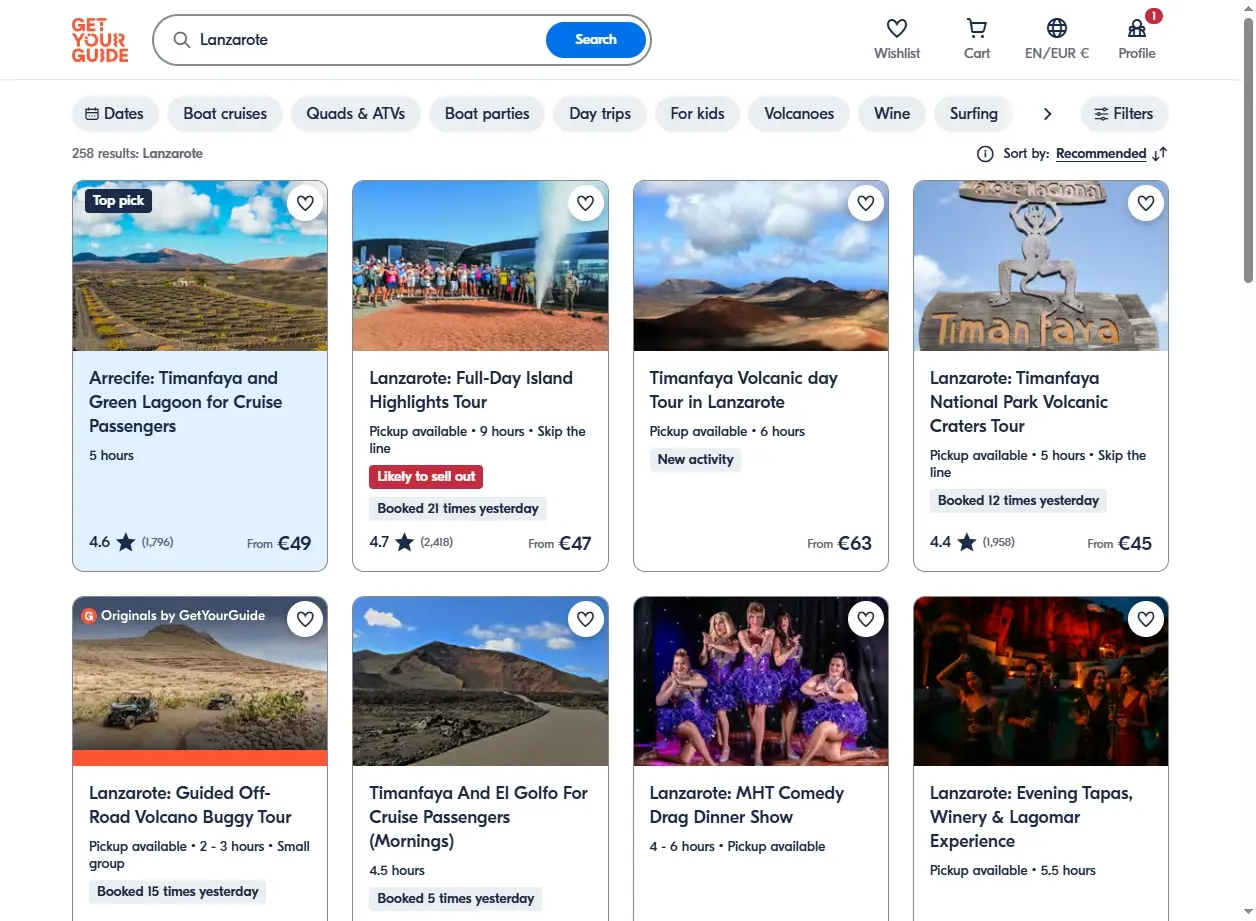This screenshot has height=921, width=1256.
Task: Select the Boat cruises filter chip
Action: point(225,114)
